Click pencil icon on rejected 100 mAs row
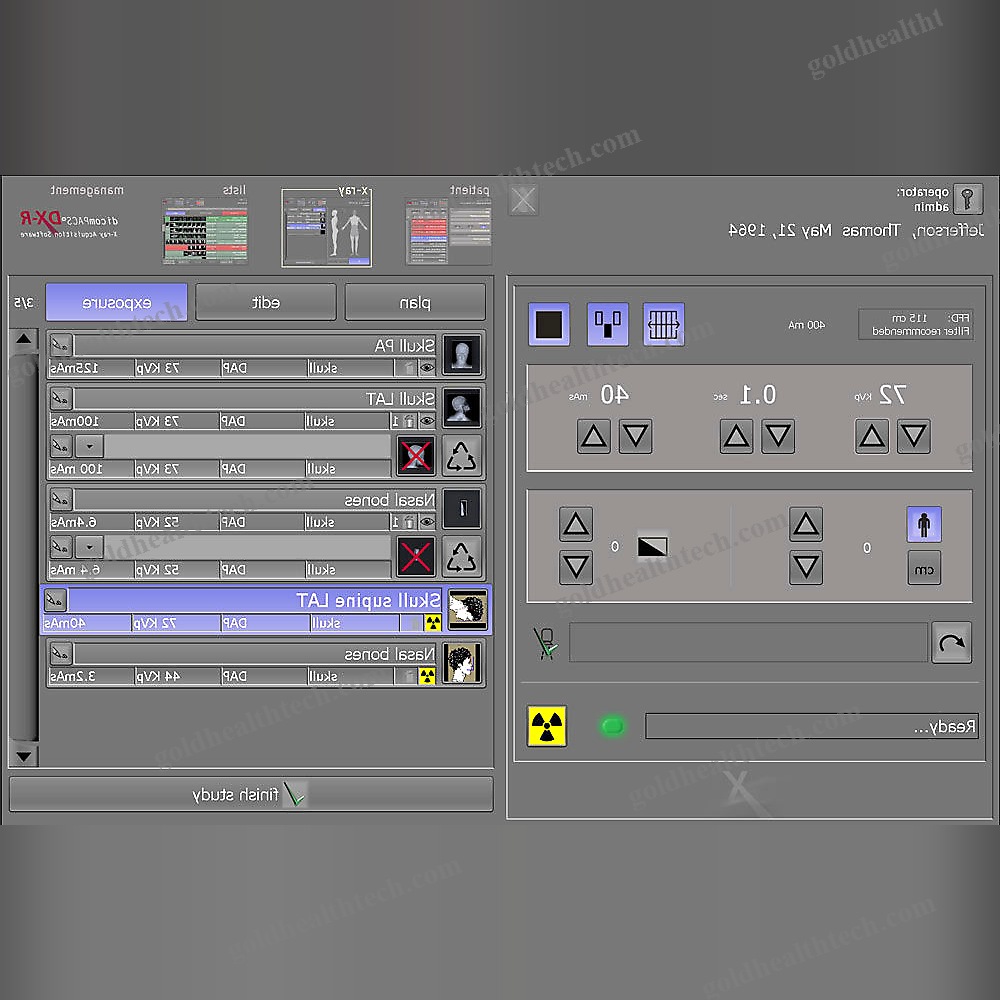 point(61,446)
